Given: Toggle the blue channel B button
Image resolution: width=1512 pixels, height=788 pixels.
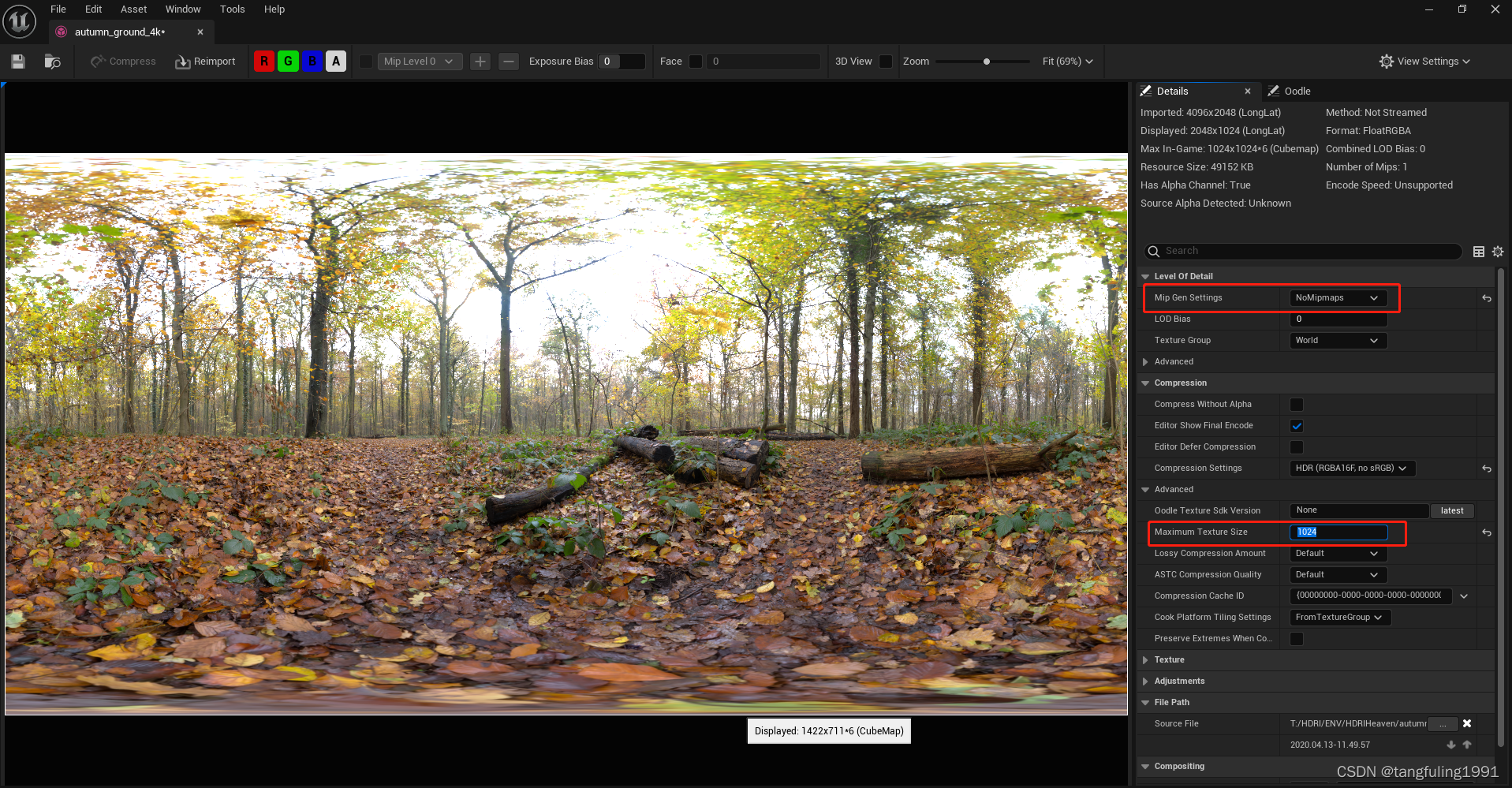Looking at the screenshot, I should 312,62.
